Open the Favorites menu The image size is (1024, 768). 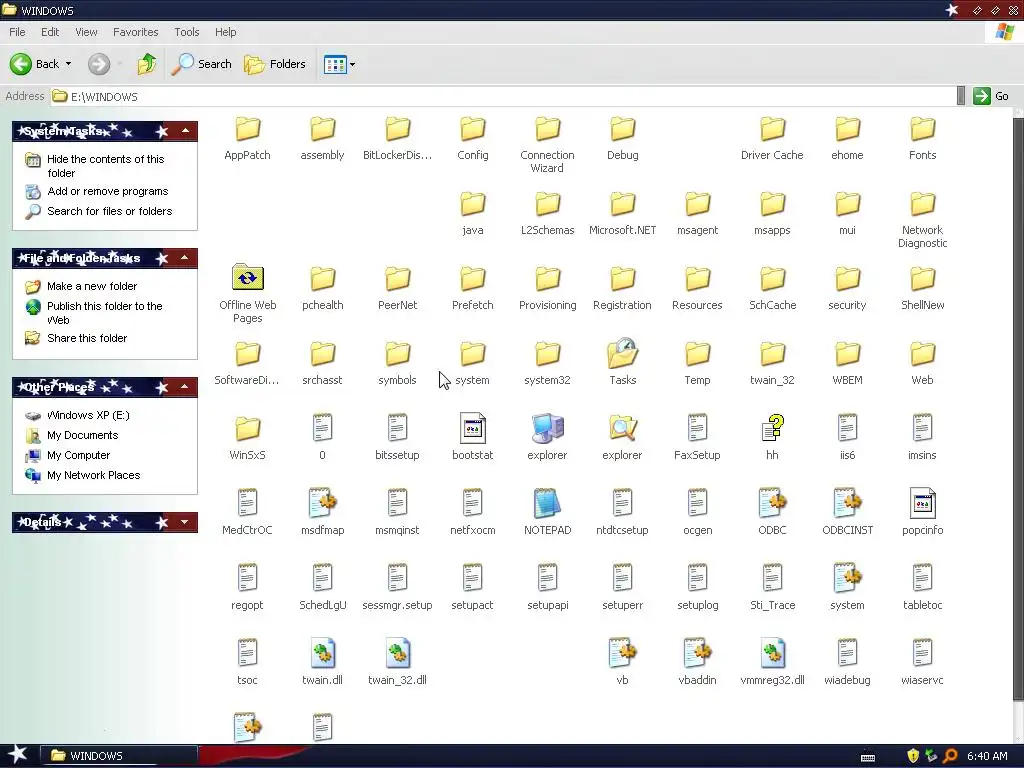135,32
